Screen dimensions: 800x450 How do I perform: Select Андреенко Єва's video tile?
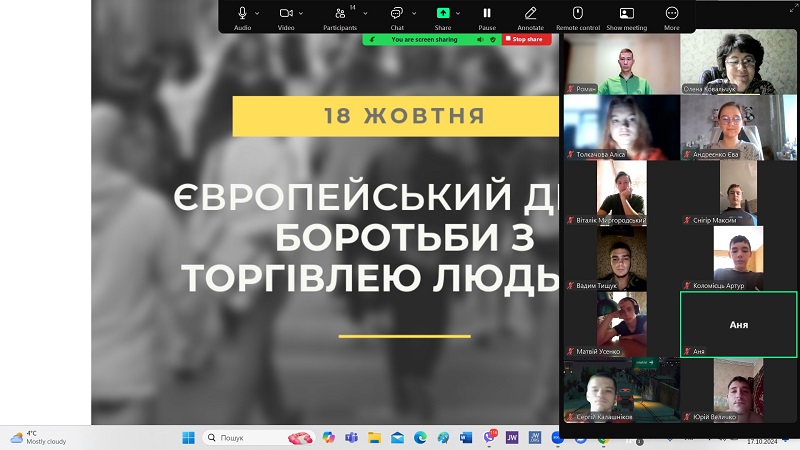pyautogui.click(x=738, y=128)
